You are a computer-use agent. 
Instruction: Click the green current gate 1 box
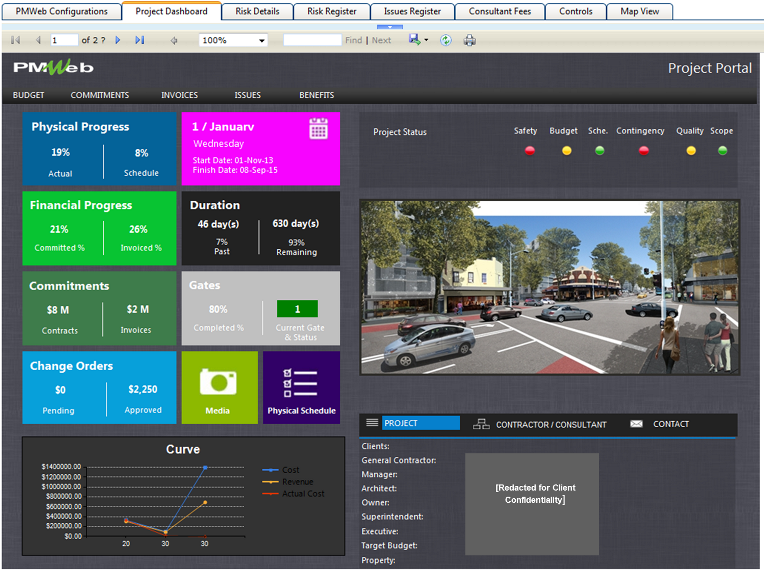(x=297, y=309)
